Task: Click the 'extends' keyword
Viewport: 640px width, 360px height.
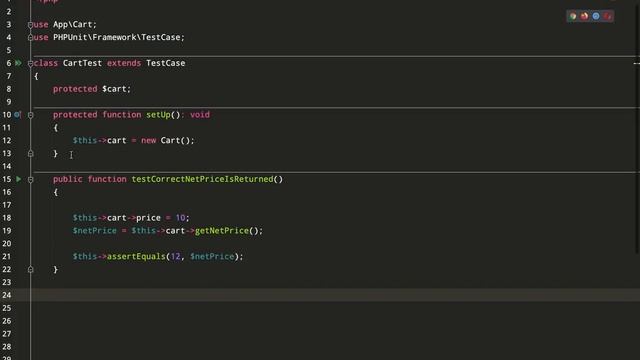Action: (124, 63)
